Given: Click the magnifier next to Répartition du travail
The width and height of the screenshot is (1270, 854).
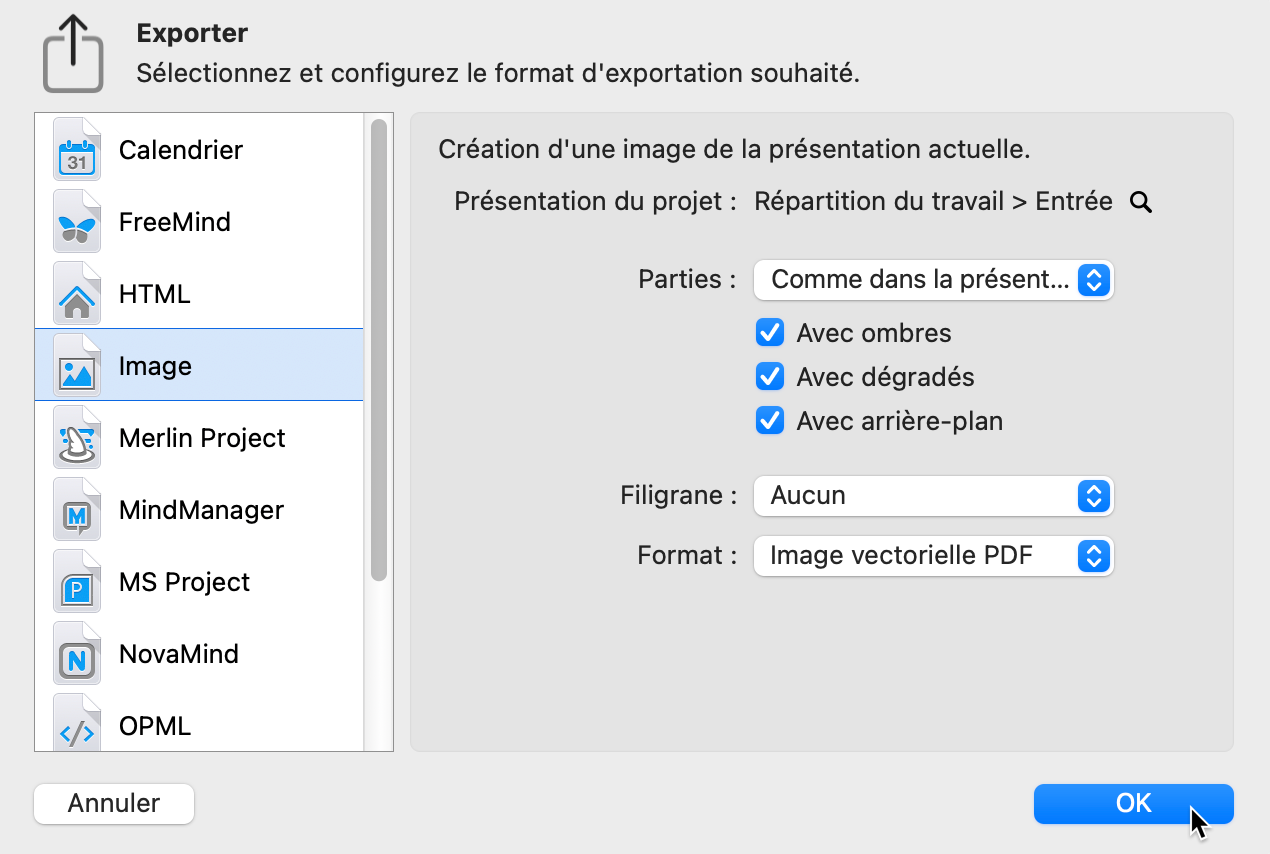Looking at the screenshot, I should click(x=1141, y=203).
